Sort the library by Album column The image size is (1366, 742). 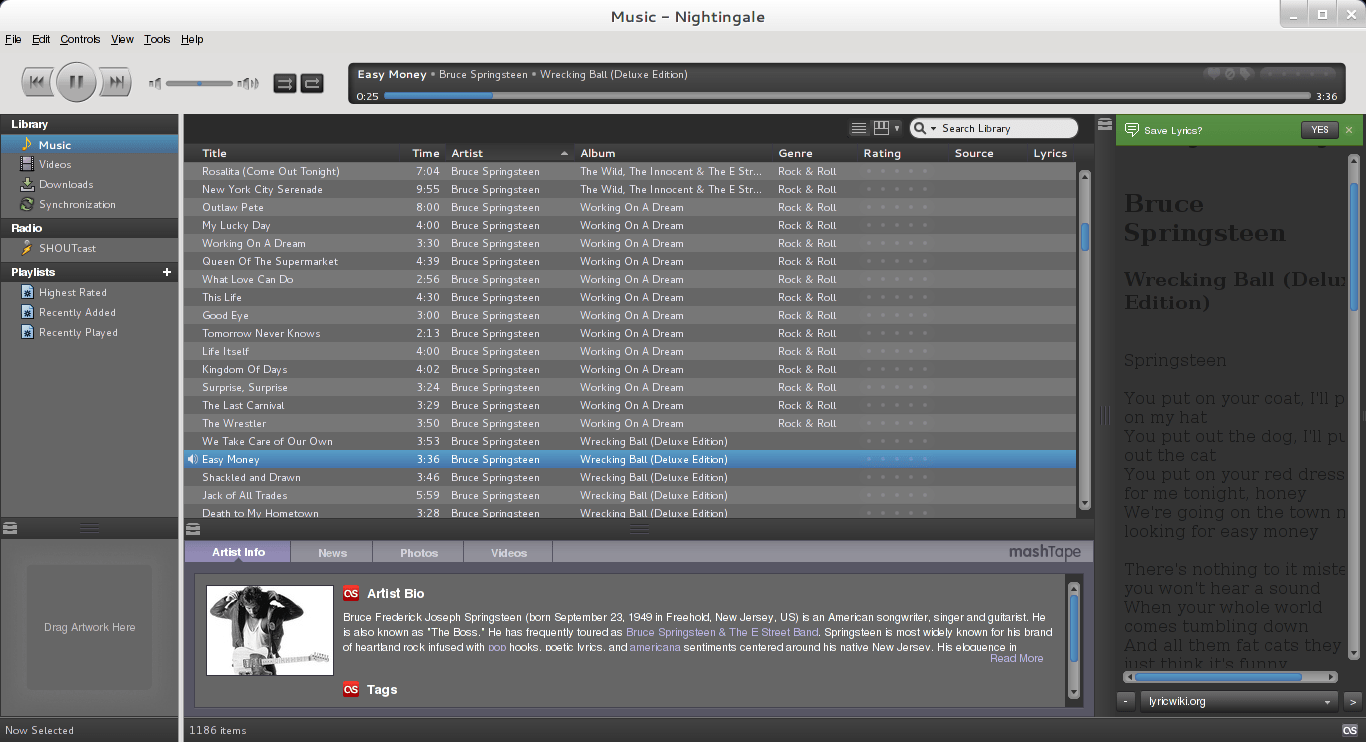(x=674, y=153)
